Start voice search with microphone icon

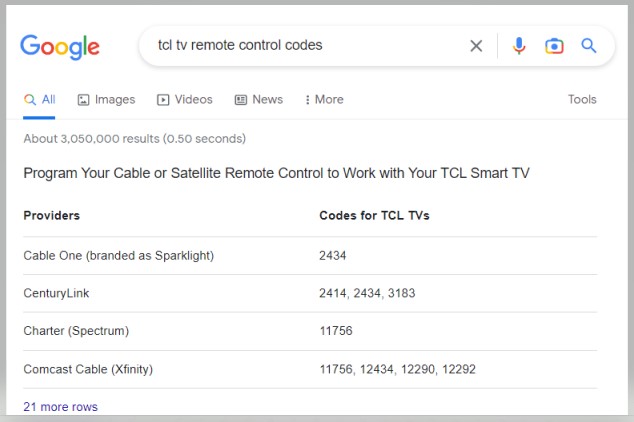[x=519, y=46]
